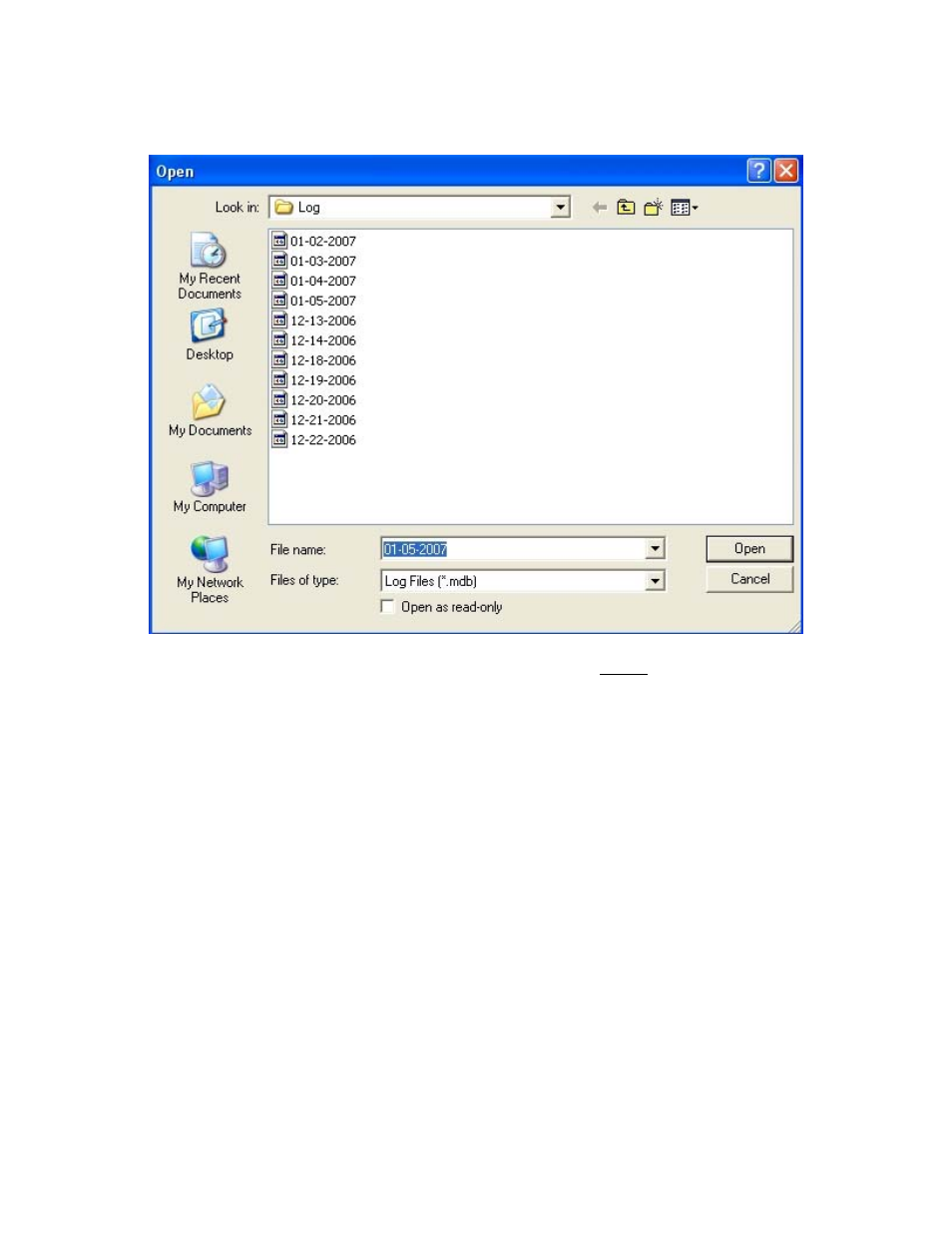This screenshot has width=952, height=1233.
Task: Create a new folder
Action: point(654,208)
